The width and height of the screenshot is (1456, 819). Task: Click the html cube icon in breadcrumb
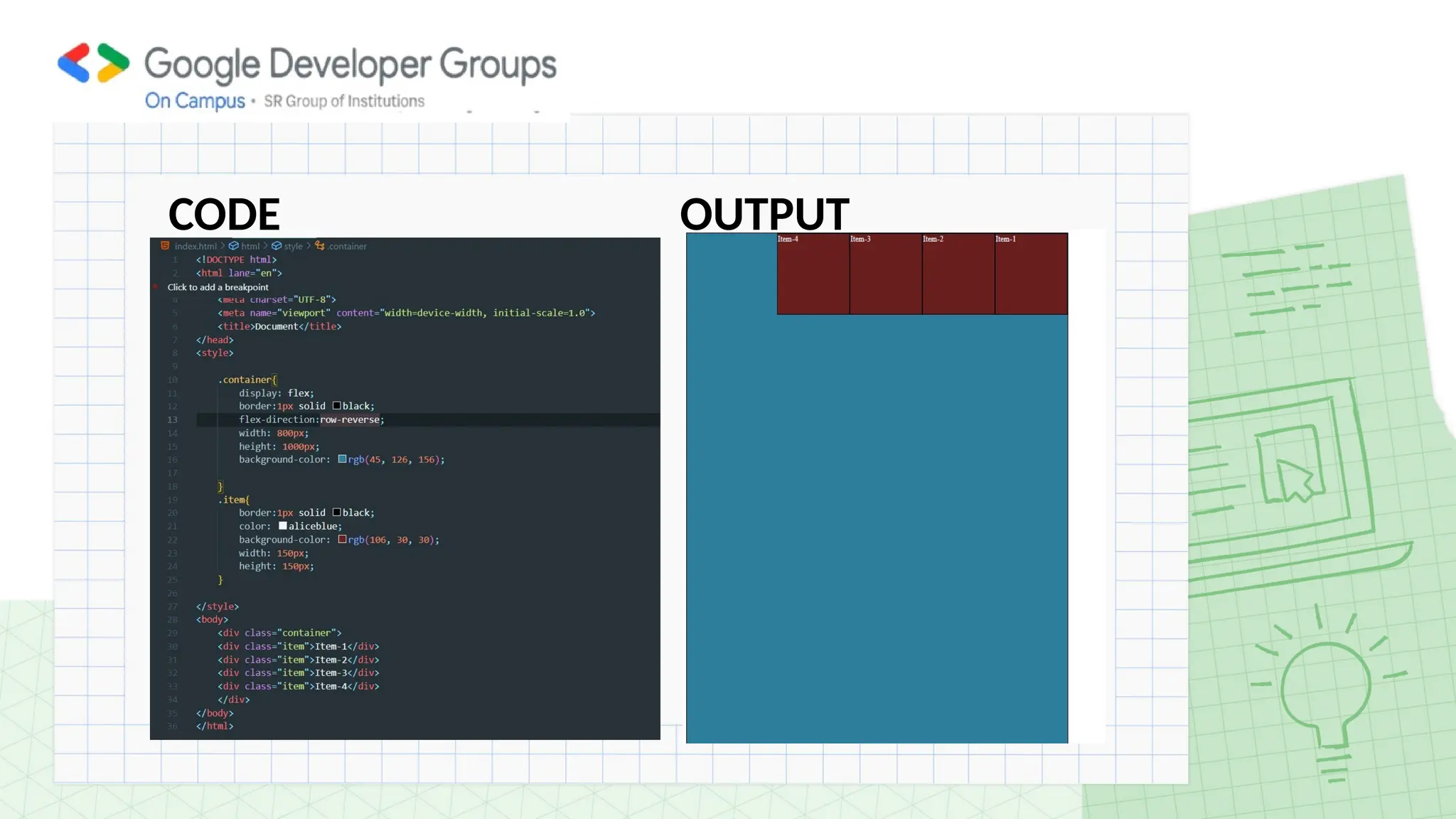(233, 246)
